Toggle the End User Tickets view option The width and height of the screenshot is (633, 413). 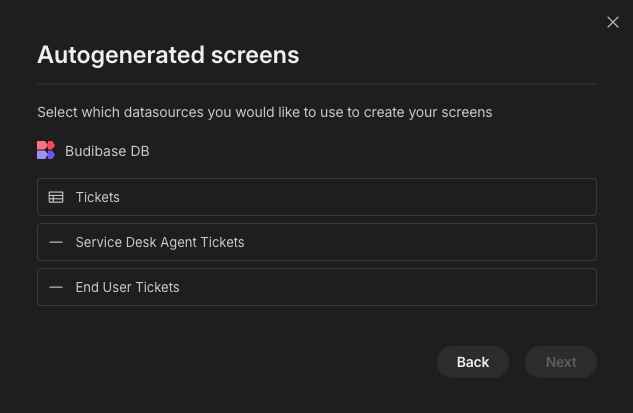(x=317, y=287)
